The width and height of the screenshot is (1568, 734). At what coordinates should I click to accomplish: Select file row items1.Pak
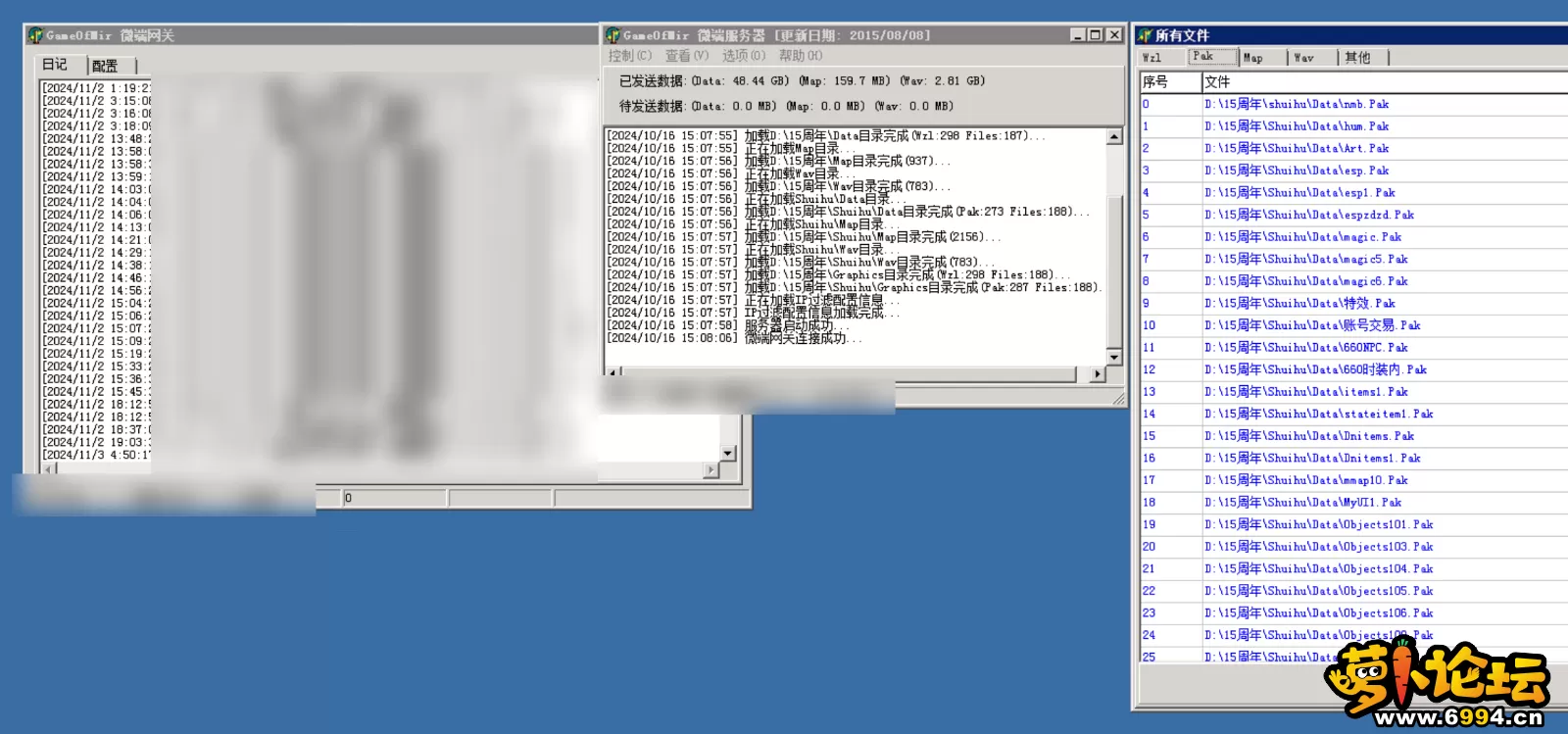point(1353,392)
